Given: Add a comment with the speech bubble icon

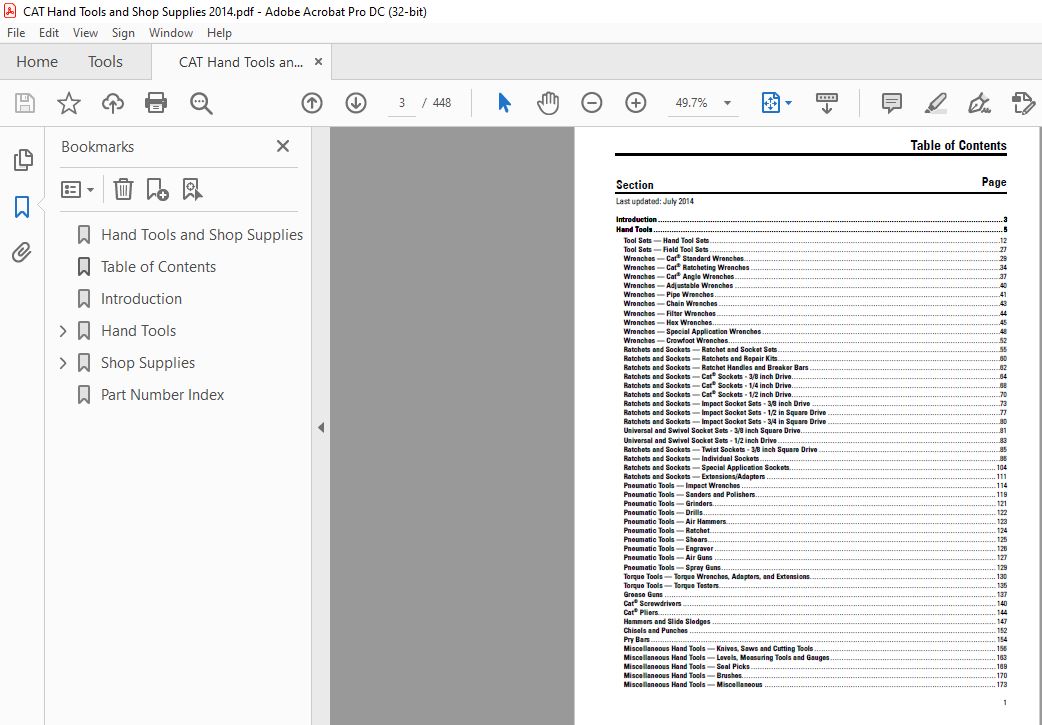Looking at the screenshot, I should (x=891, y=103).
